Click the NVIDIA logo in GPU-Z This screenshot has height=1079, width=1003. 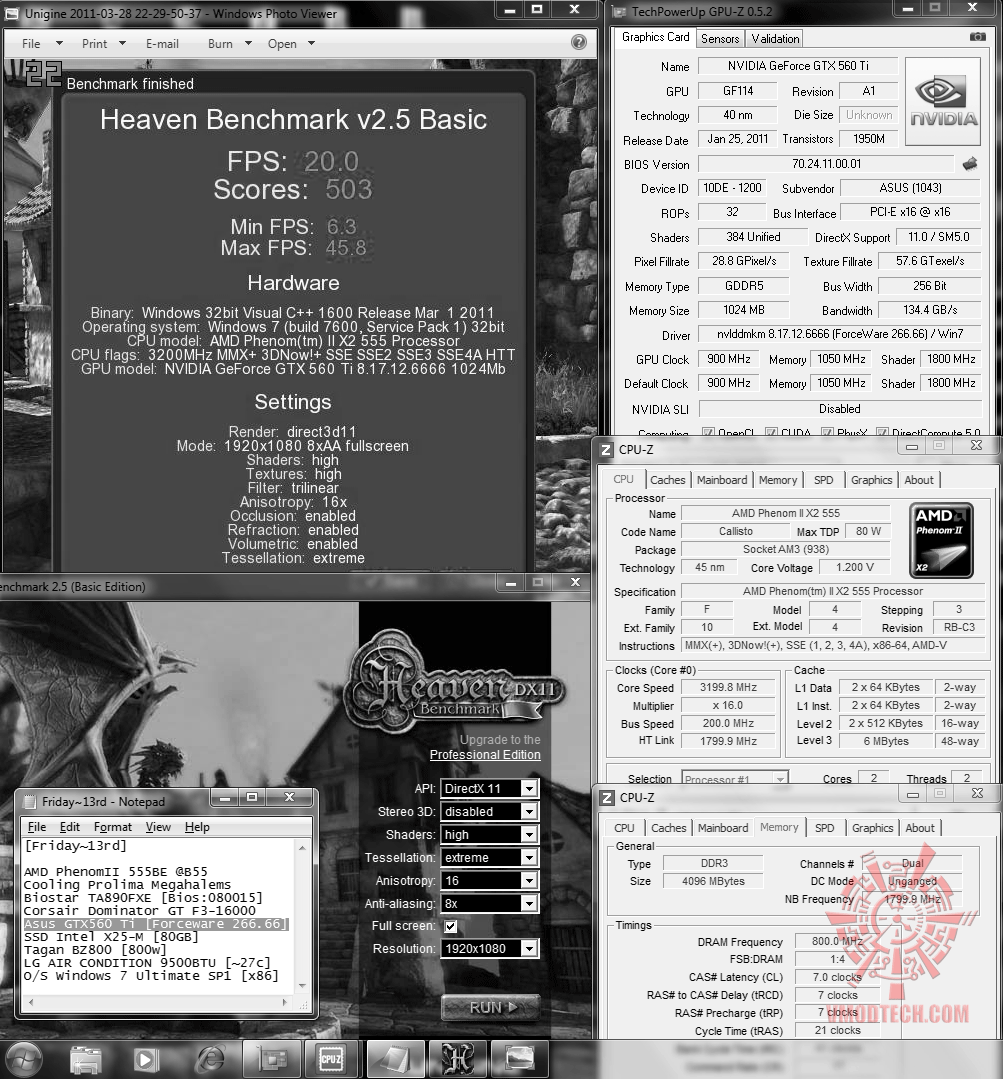coord(942,102)
